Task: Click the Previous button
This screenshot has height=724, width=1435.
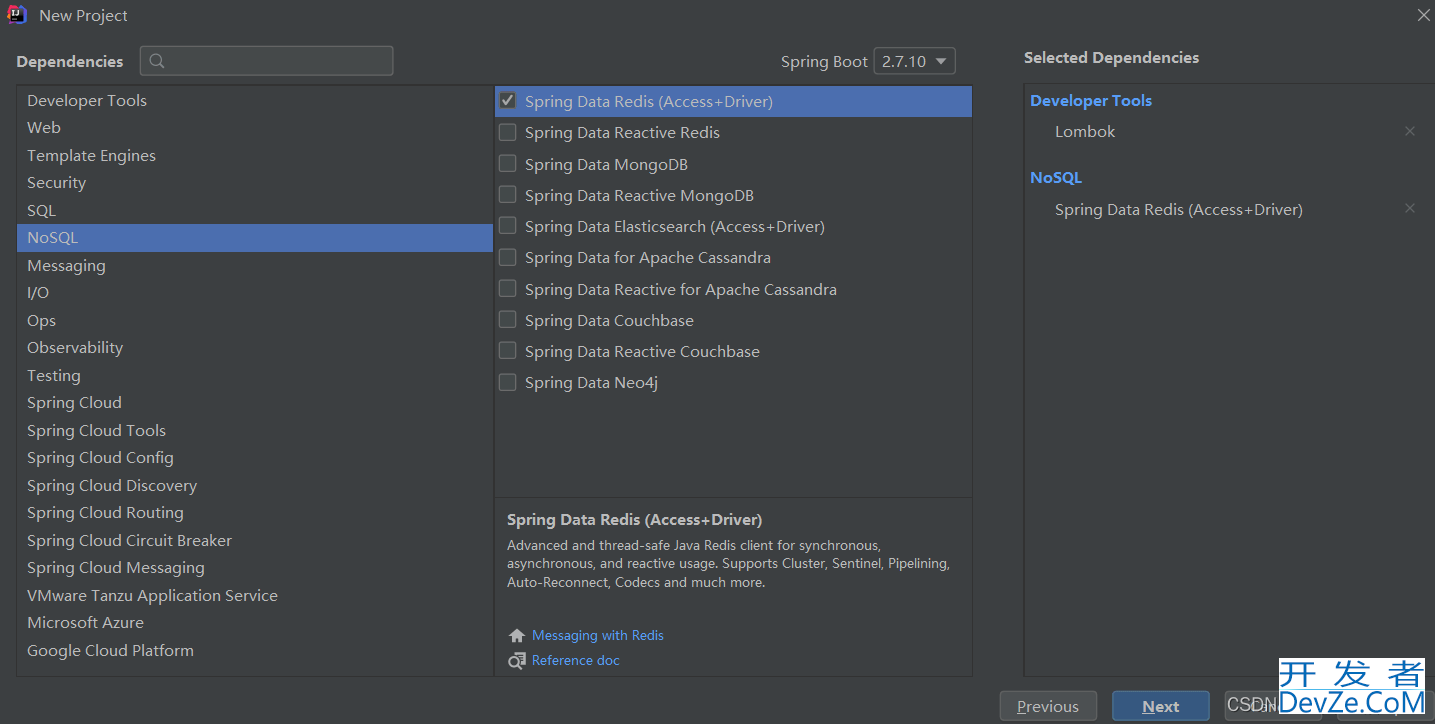Action: click(1048, 706)
